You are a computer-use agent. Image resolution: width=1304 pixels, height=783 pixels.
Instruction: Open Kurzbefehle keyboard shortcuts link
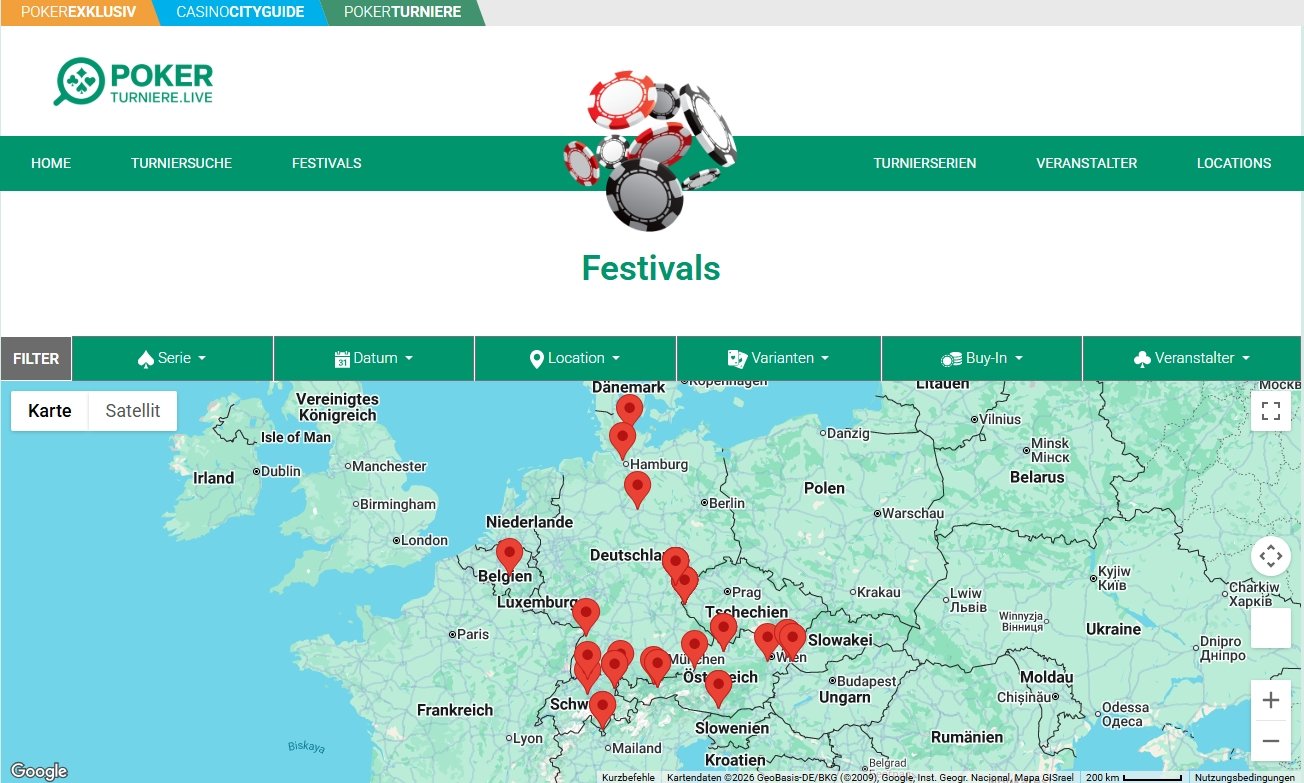pyautogui.click(x=629, y=777)
